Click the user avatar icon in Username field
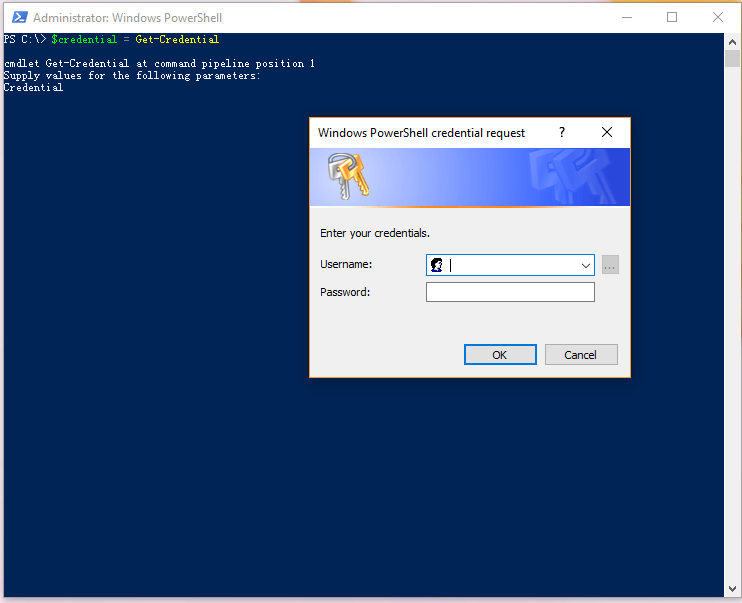Screen dimensions: 742x603 [436, 265]
